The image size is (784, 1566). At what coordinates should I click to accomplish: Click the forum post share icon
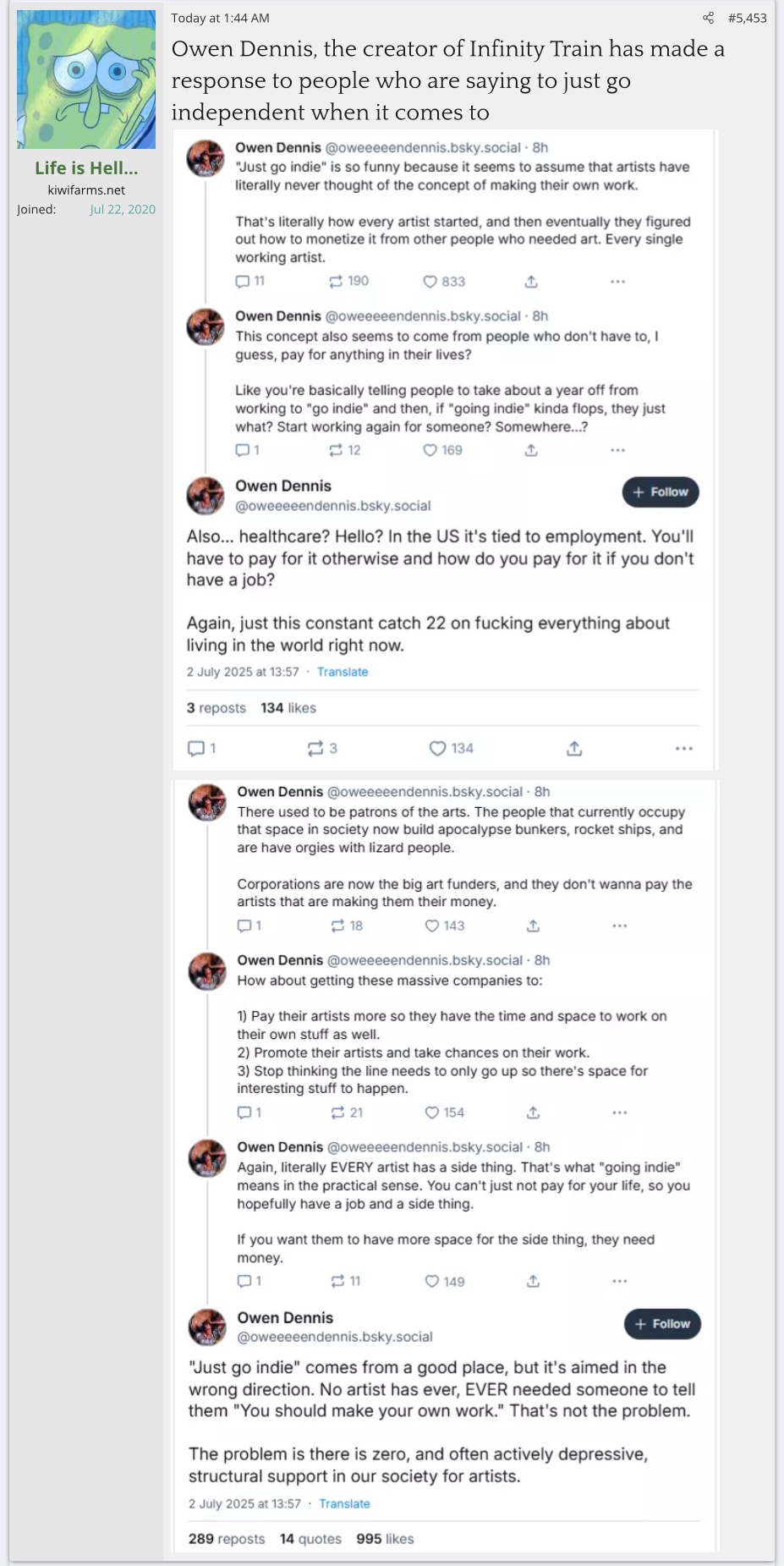coord(708,18)
